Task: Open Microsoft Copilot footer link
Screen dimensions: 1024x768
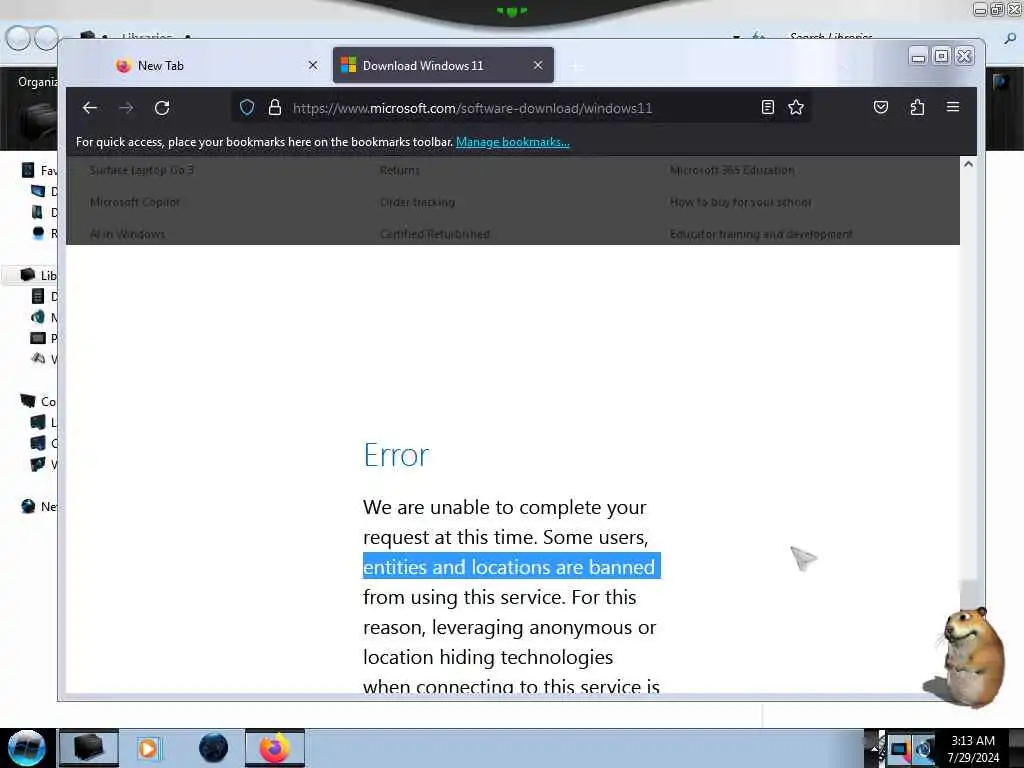Action: pyautogui.click(x=135, y=202)
